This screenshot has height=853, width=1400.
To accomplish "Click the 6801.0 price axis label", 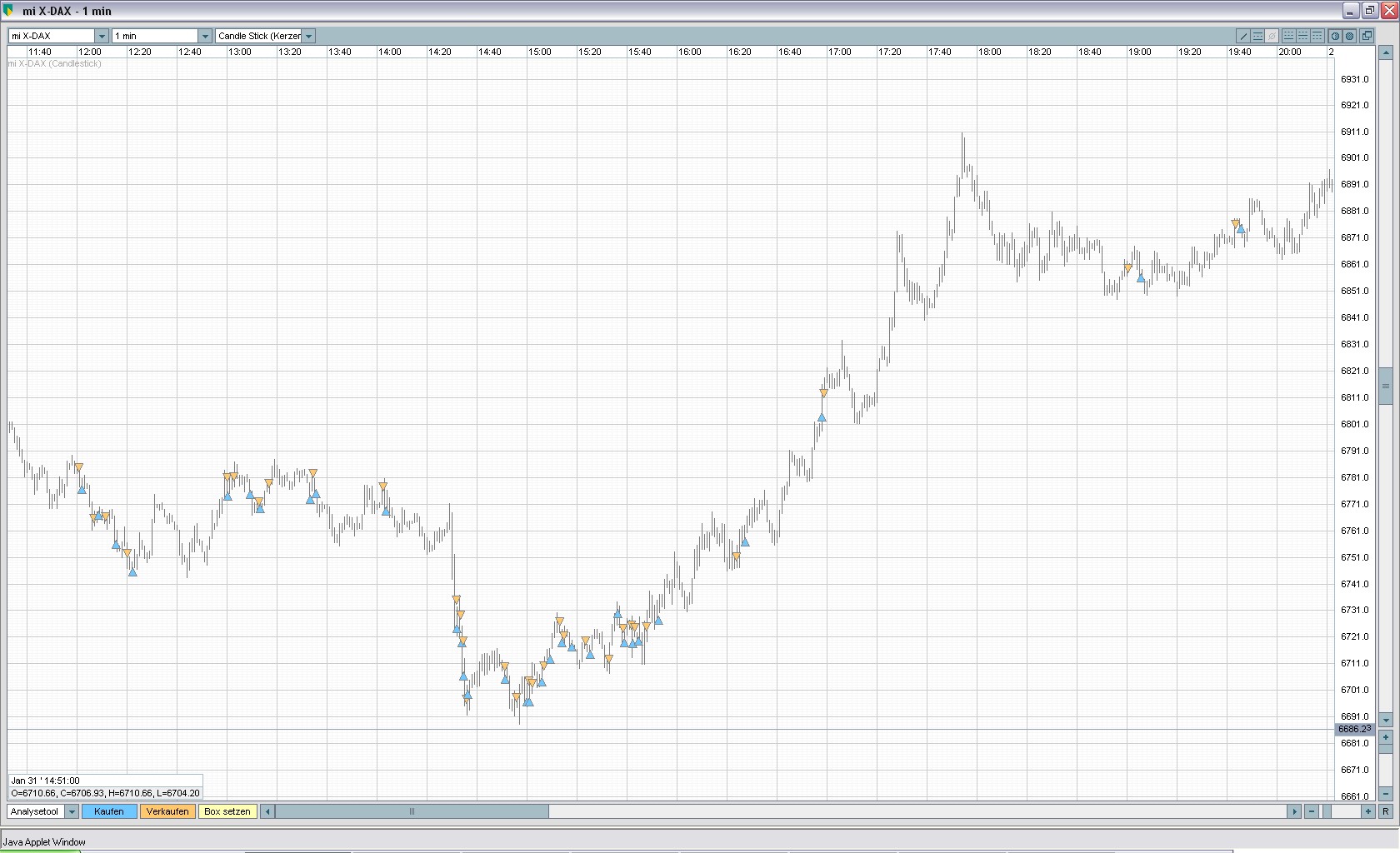I will click(x=1354, y=424).
